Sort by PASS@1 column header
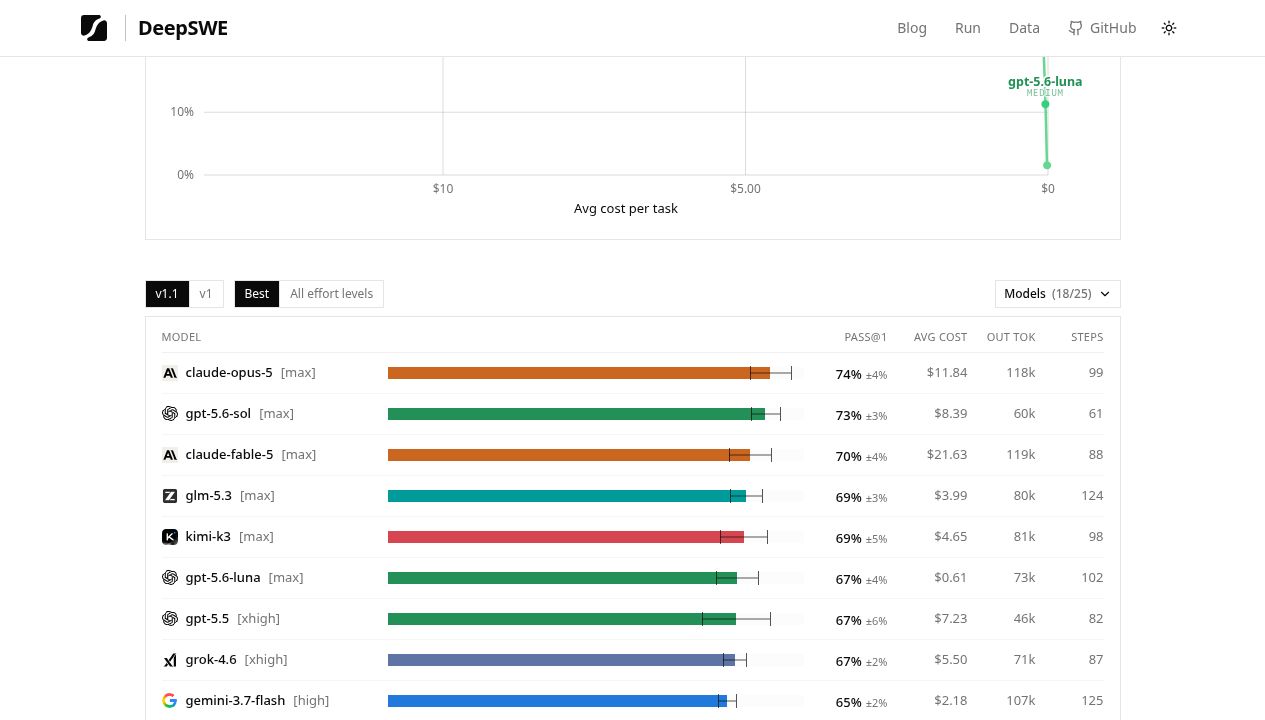The height and width of the screenshot is (720, 1265). point(865,337)
